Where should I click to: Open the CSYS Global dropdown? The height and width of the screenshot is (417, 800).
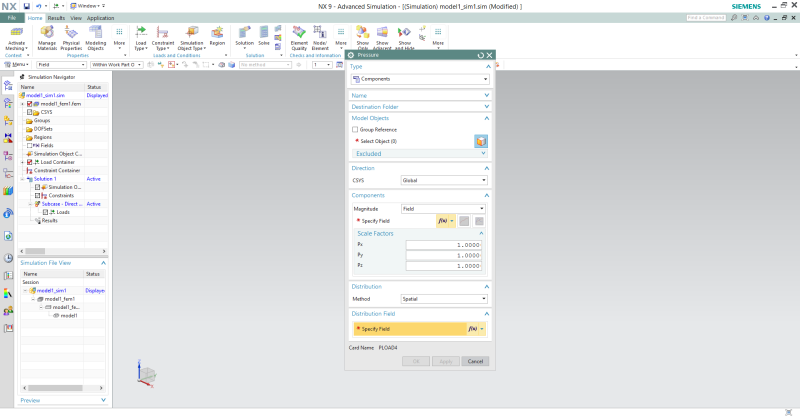point(444,180)
